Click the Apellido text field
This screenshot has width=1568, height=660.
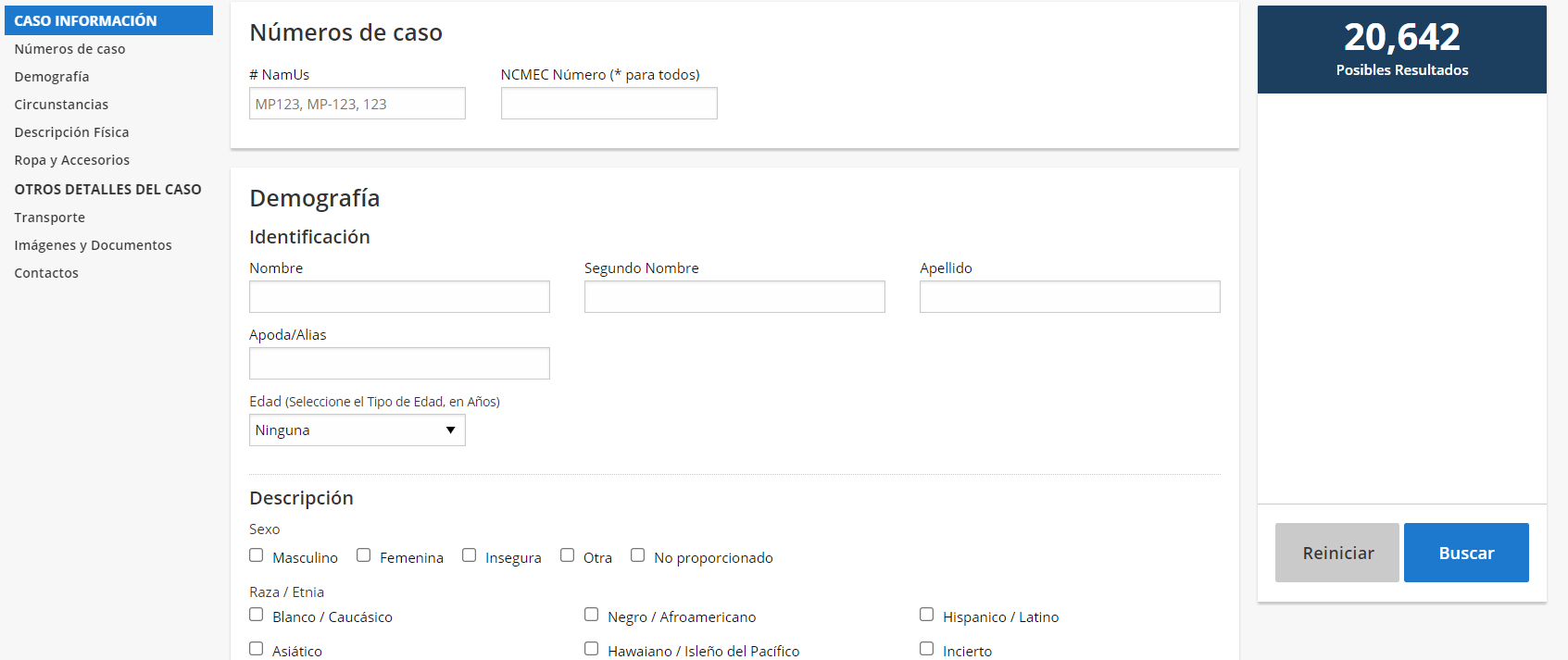click(1069, 297)
